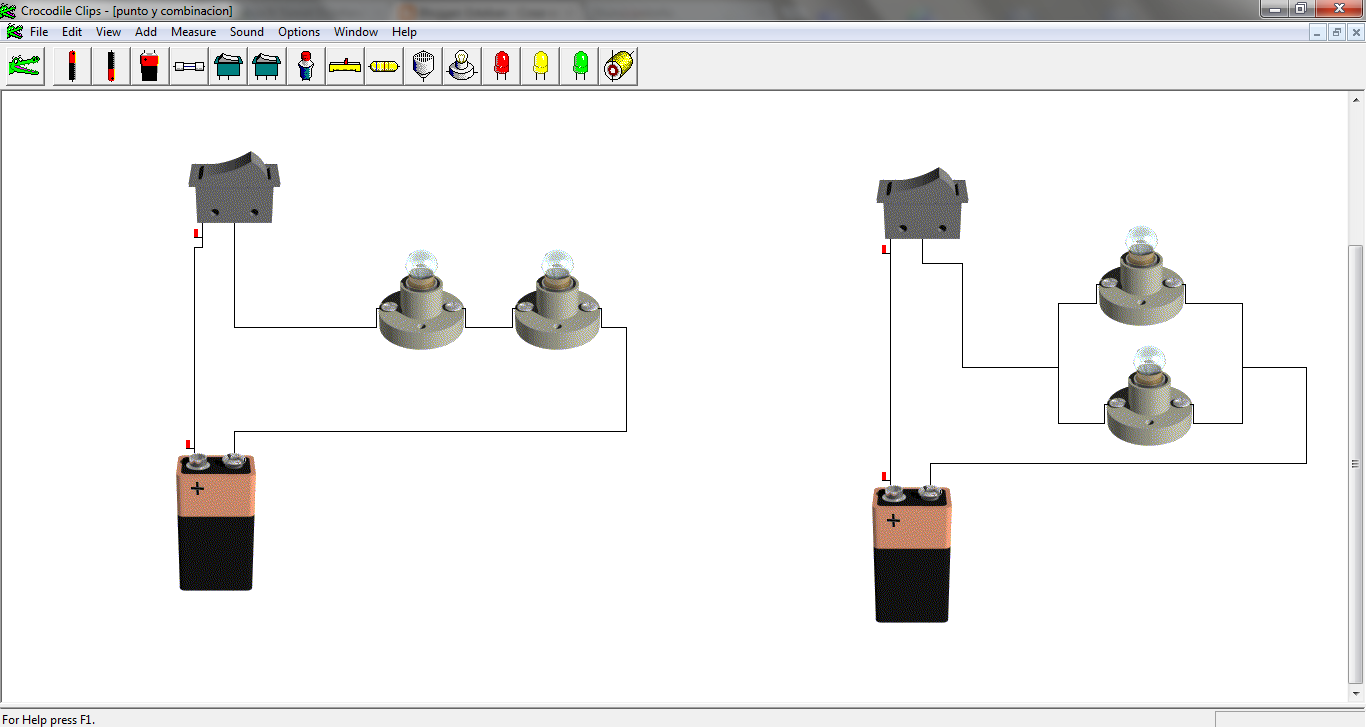Open the Measure menu
Viewport: 1366px width, 727px height.
tap(193, 32)
